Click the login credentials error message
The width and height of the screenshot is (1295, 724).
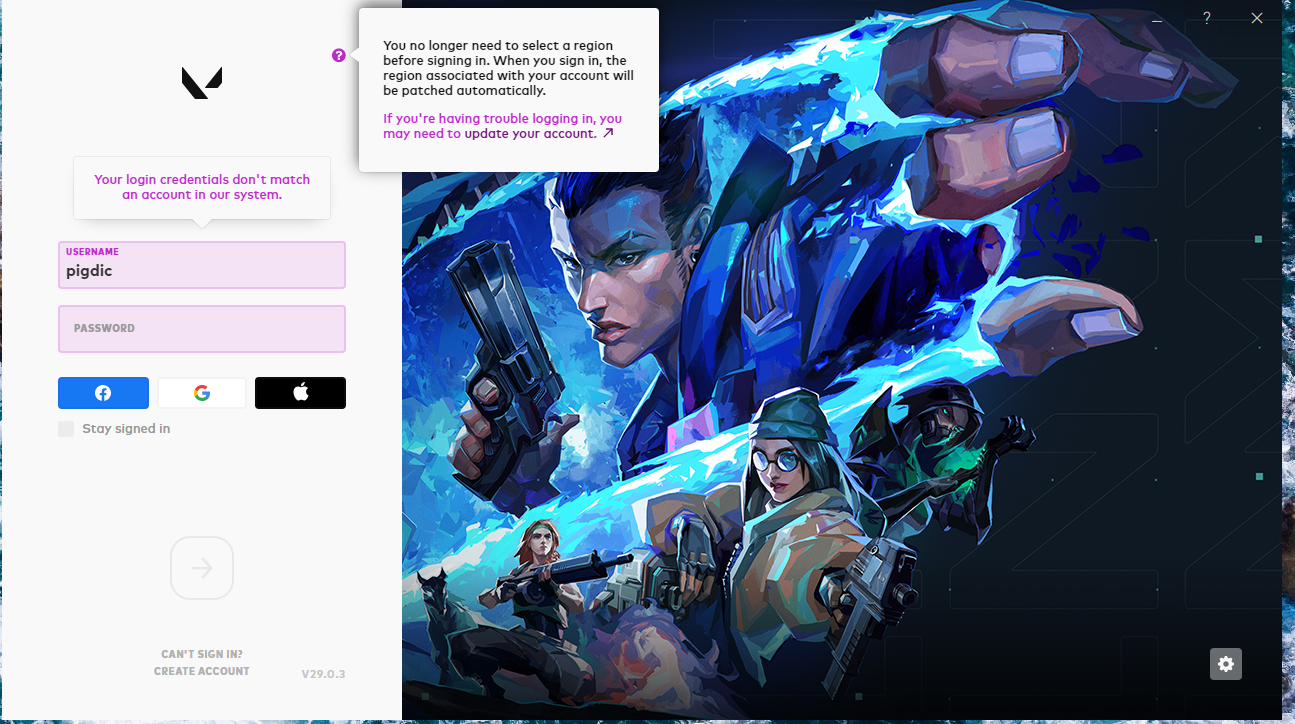[202, 187]
